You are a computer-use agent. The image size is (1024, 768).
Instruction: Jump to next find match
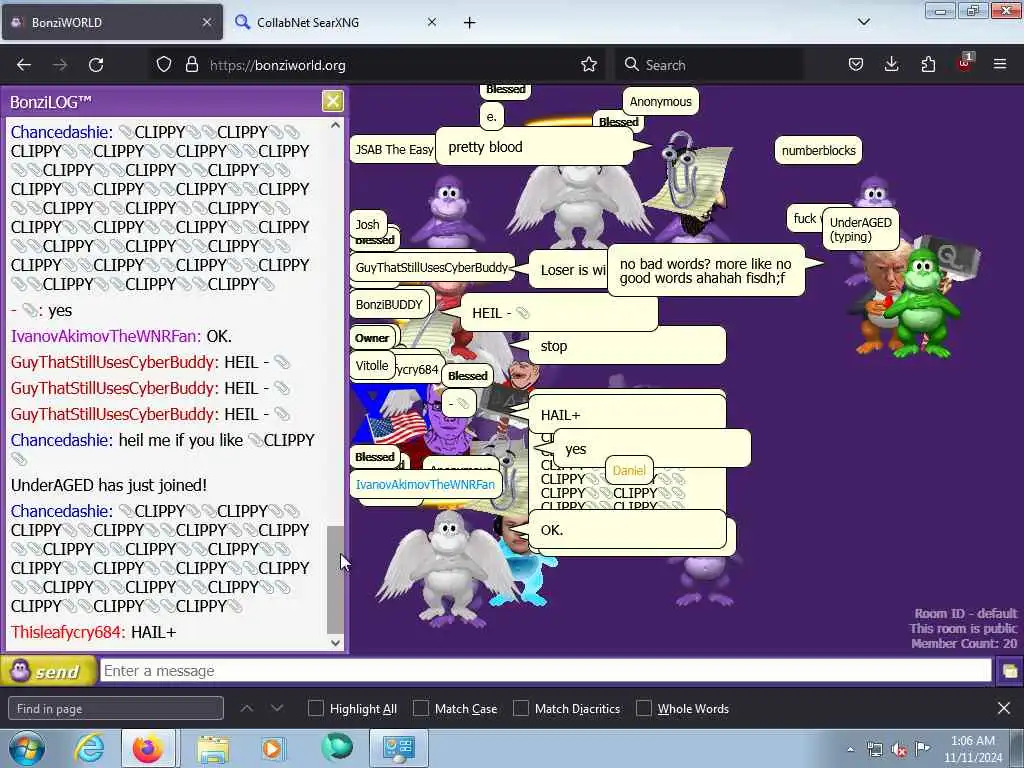(x=277, y=708)
